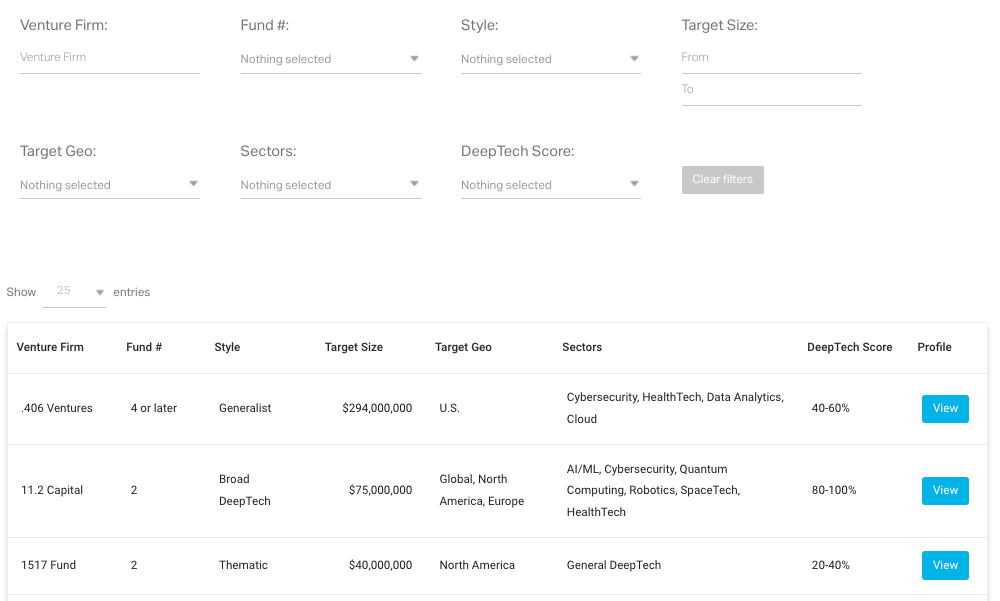The height and width of the screenshot is (601, 1000).
Task: View the 11.2 Capital profile
Action: pyautogui.click(x=945, y=491)
